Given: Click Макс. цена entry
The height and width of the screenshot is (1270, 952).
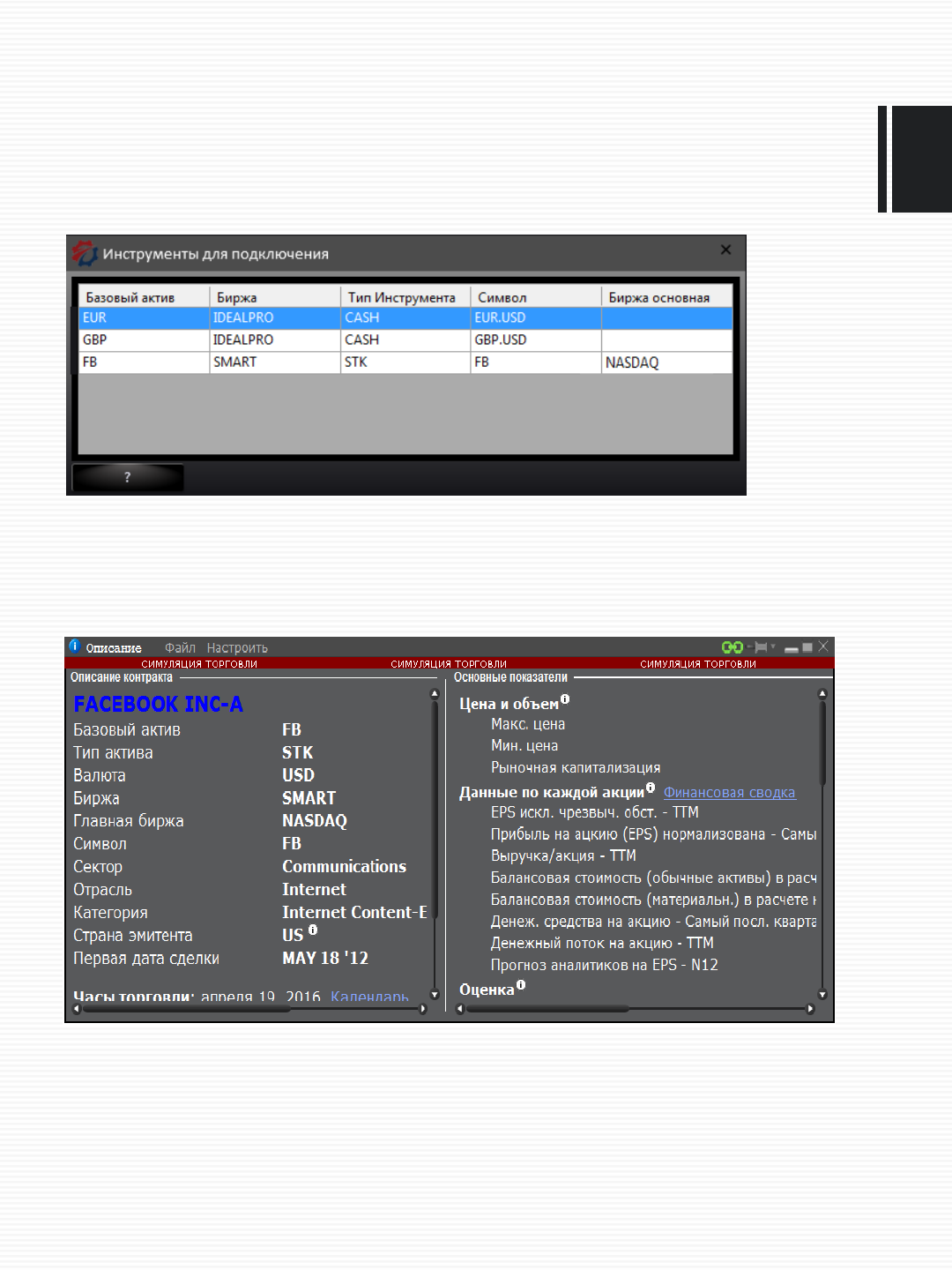Looking at the screenshot, I should (528, 724).
